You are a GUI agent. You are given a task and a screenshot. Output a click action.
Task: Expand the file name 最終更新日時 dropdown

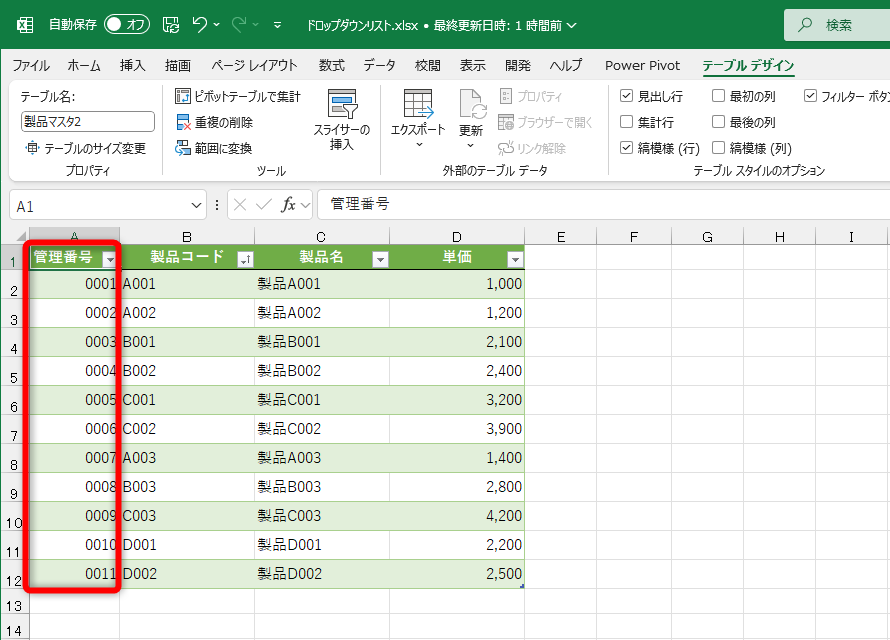[x=572, y=26]
